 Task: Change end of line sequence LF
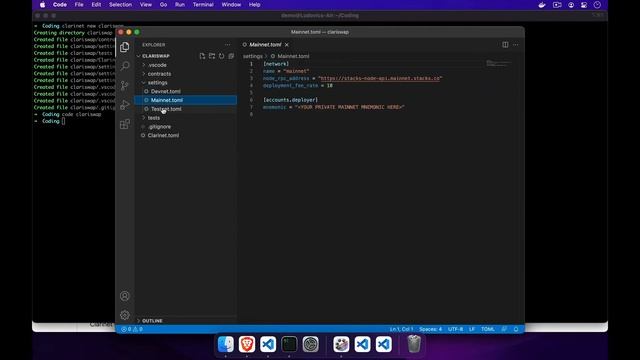click(472, 329)
